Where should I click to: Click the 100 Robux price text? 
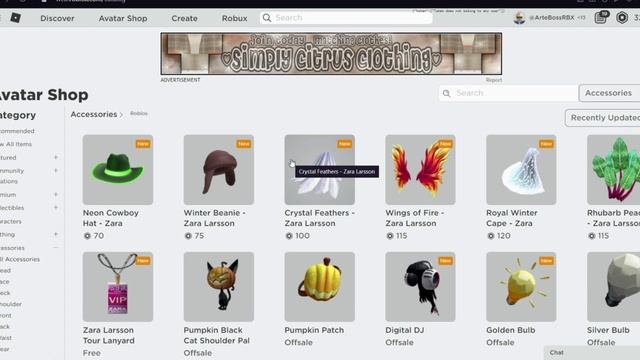pos(302,236)
